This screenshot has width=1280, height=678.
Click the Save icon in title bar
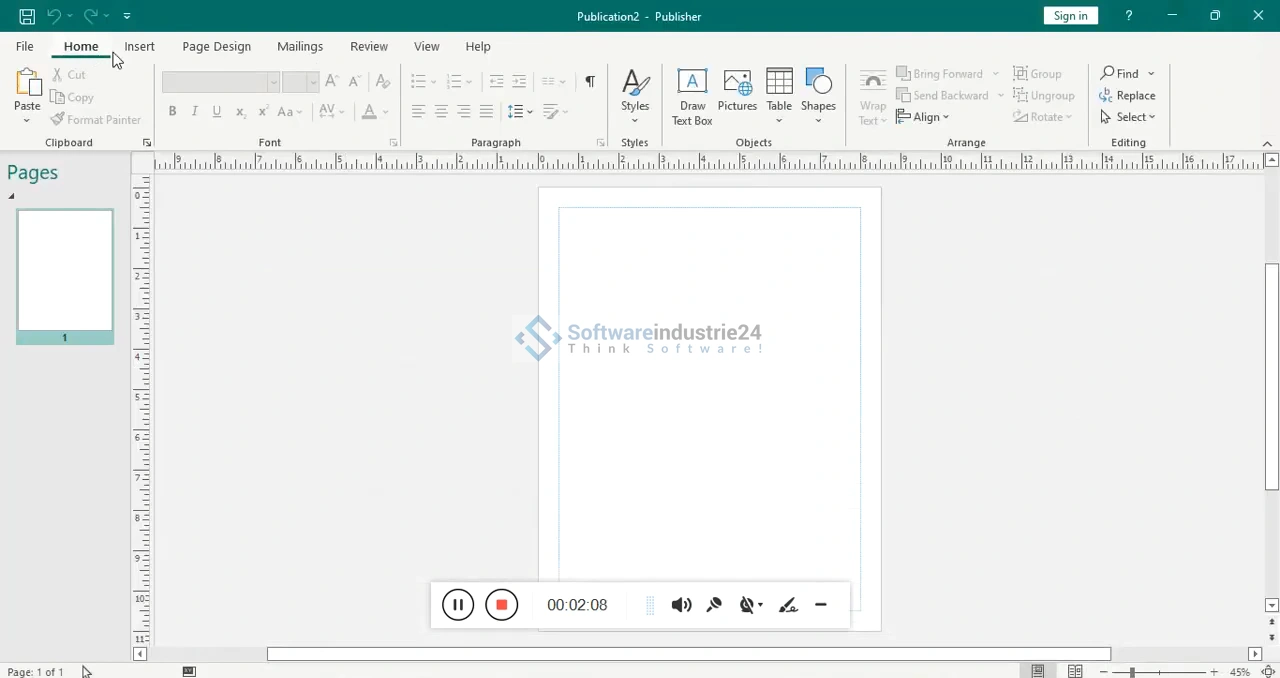27,16
